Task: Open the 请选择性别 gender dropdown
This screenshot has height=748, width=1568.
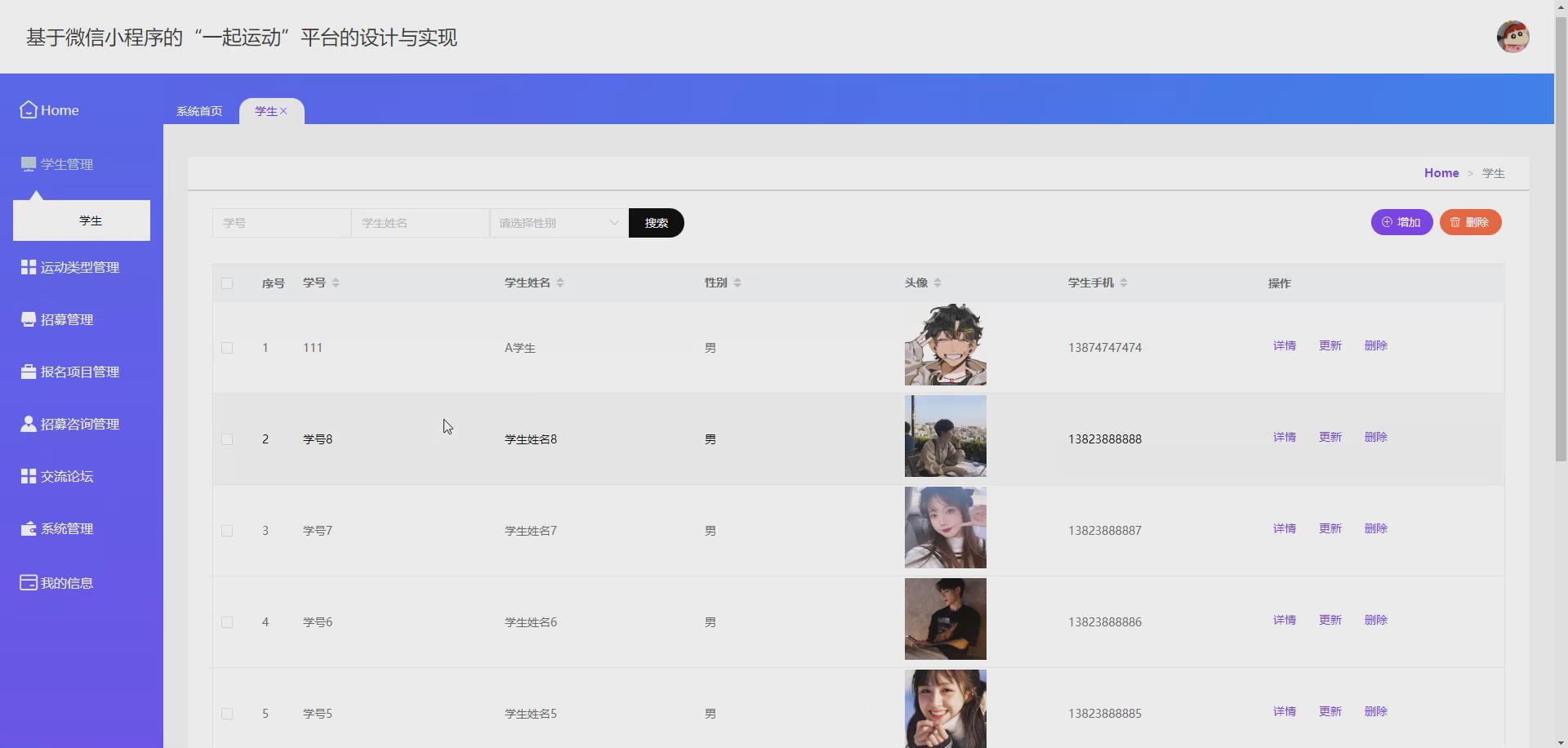Action: pyautogui.click(x=559, y=223)
